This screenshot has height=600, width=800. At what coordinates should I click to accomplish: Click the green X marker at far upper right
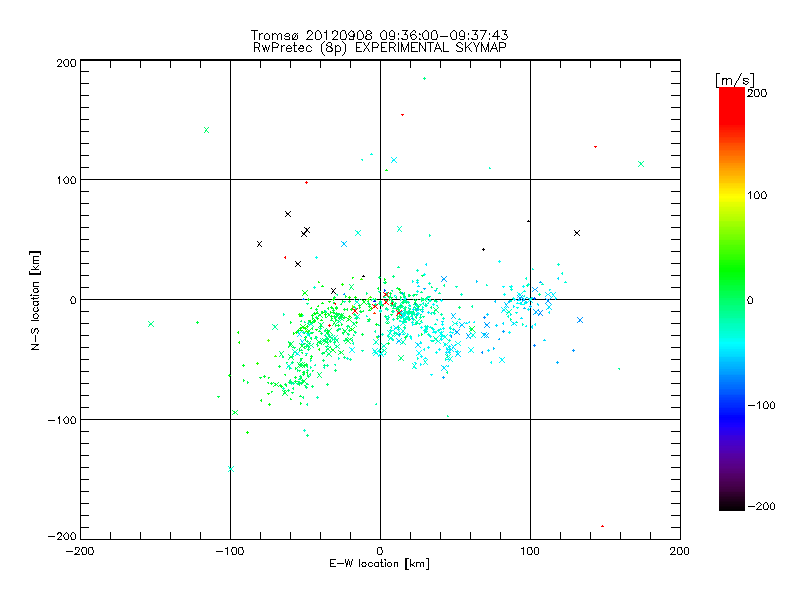click(x=641, y=164)
